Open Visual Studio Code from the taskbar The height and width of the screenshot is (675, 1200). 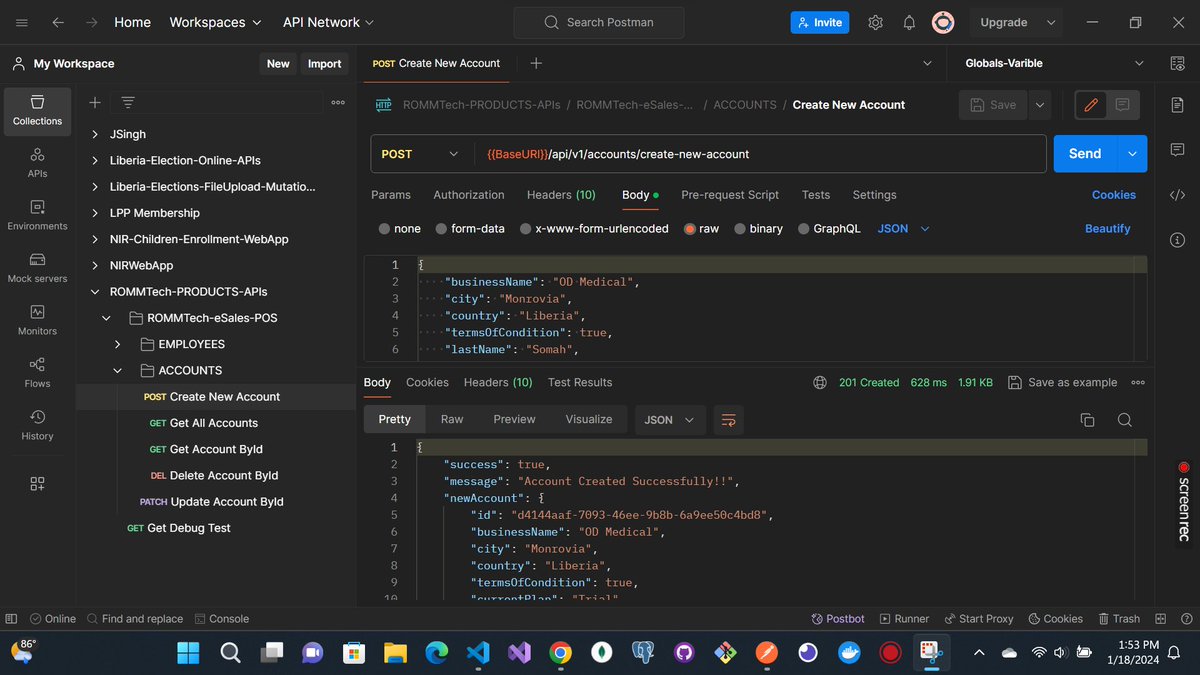pos(477,653)
